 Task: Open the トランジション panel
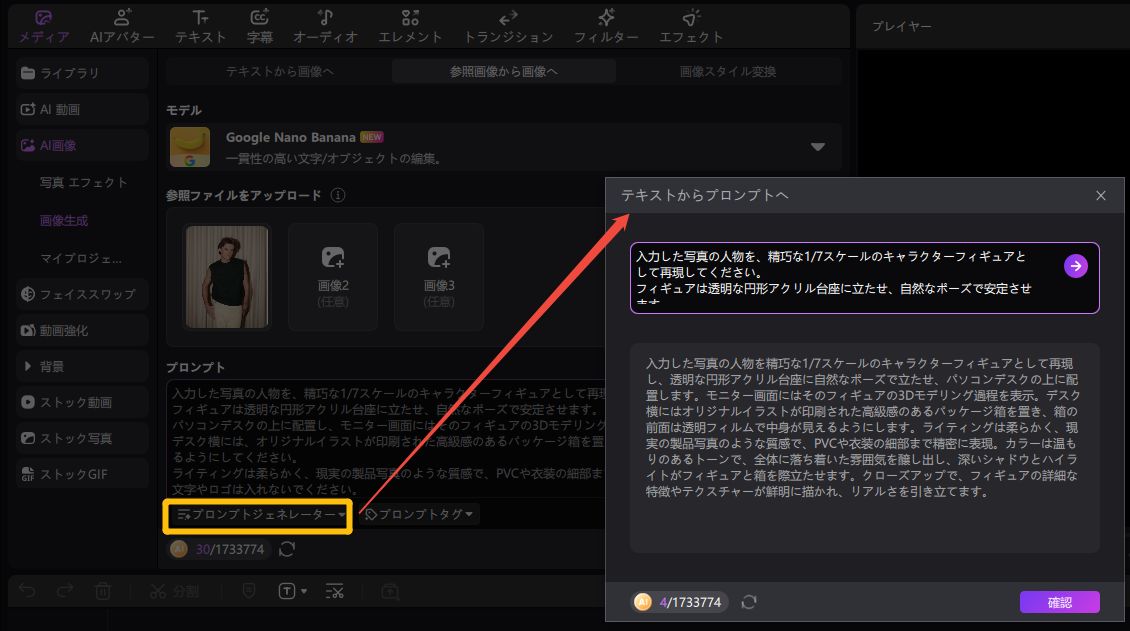point(508,26)
